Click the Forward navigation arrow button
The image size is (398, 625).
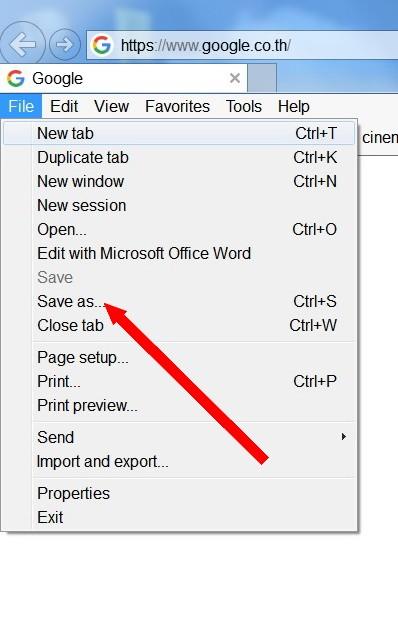64,44
